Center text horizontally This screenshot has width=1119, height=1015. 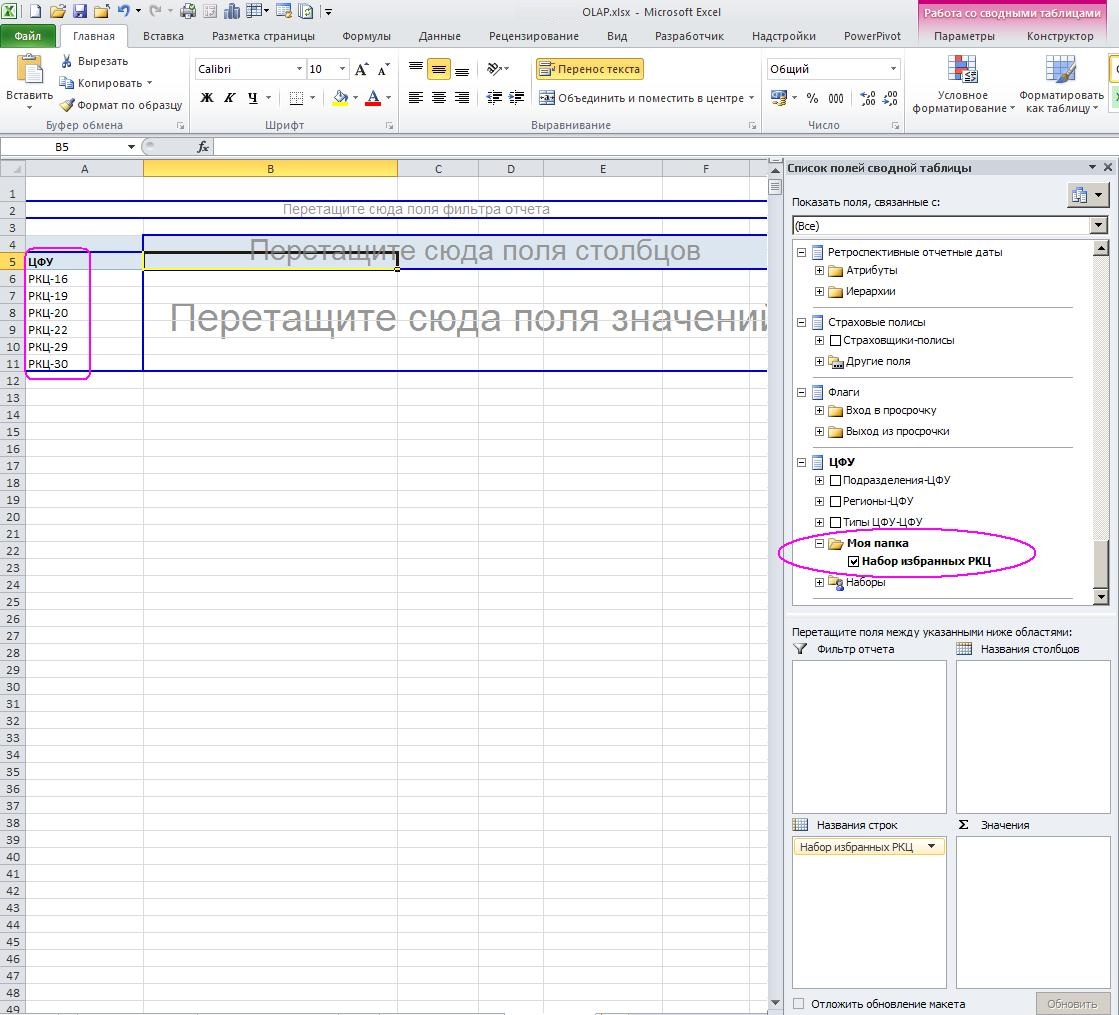[x=439, y=98]
